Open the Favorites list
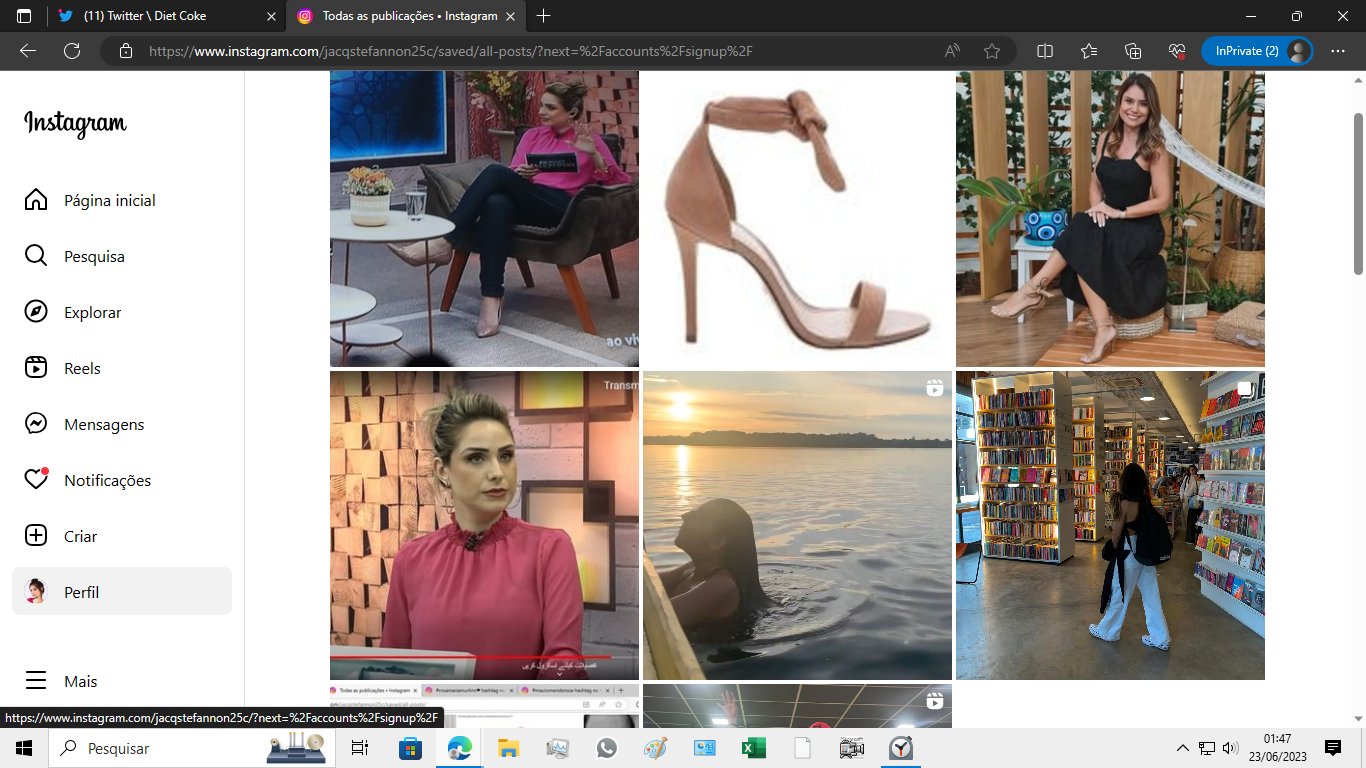 tap(1089, 51)
